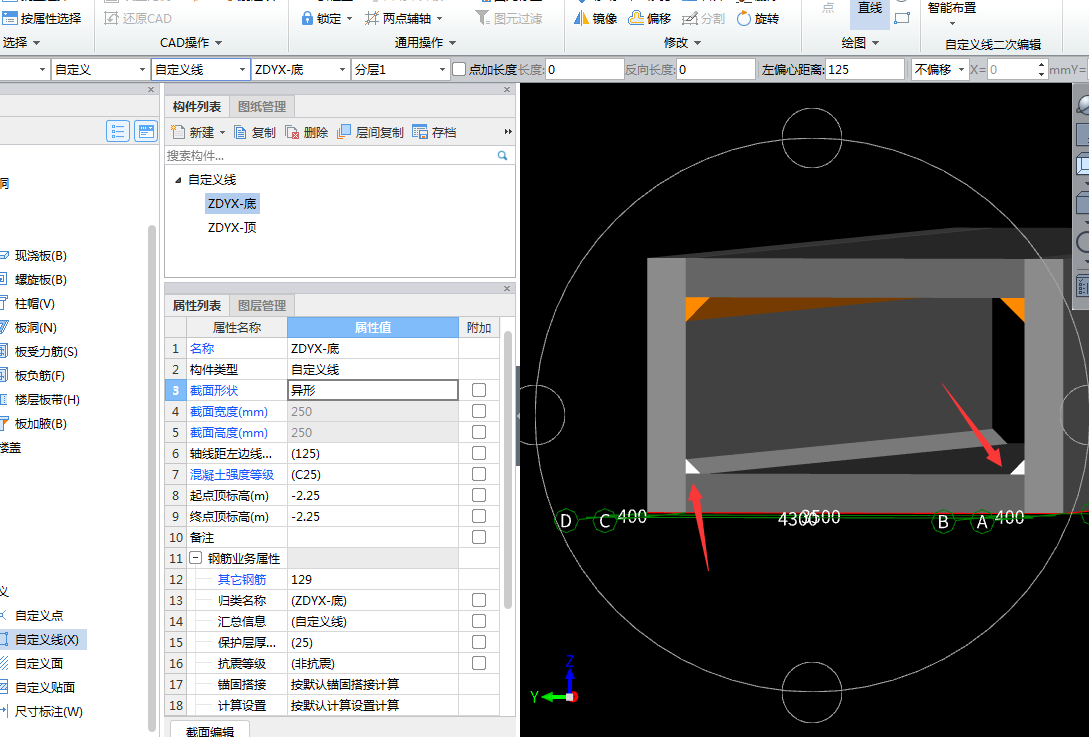Switch to the 属性列表 tab
Screen dimensions: 1089x737
tap(197, 306)
